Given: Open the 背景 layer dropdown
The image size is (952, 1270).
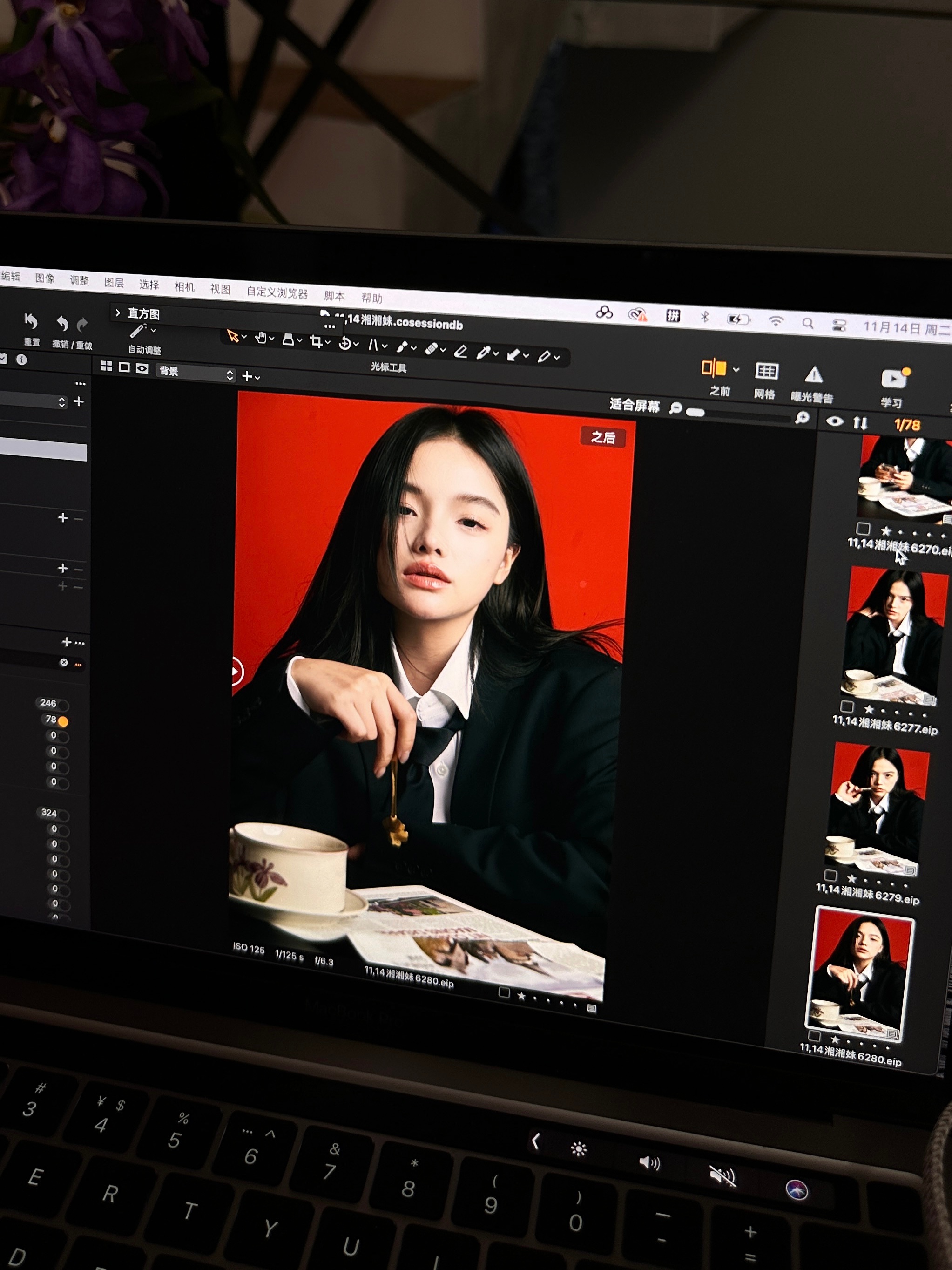Looking at the screenshot, I should tap(195, 373).
